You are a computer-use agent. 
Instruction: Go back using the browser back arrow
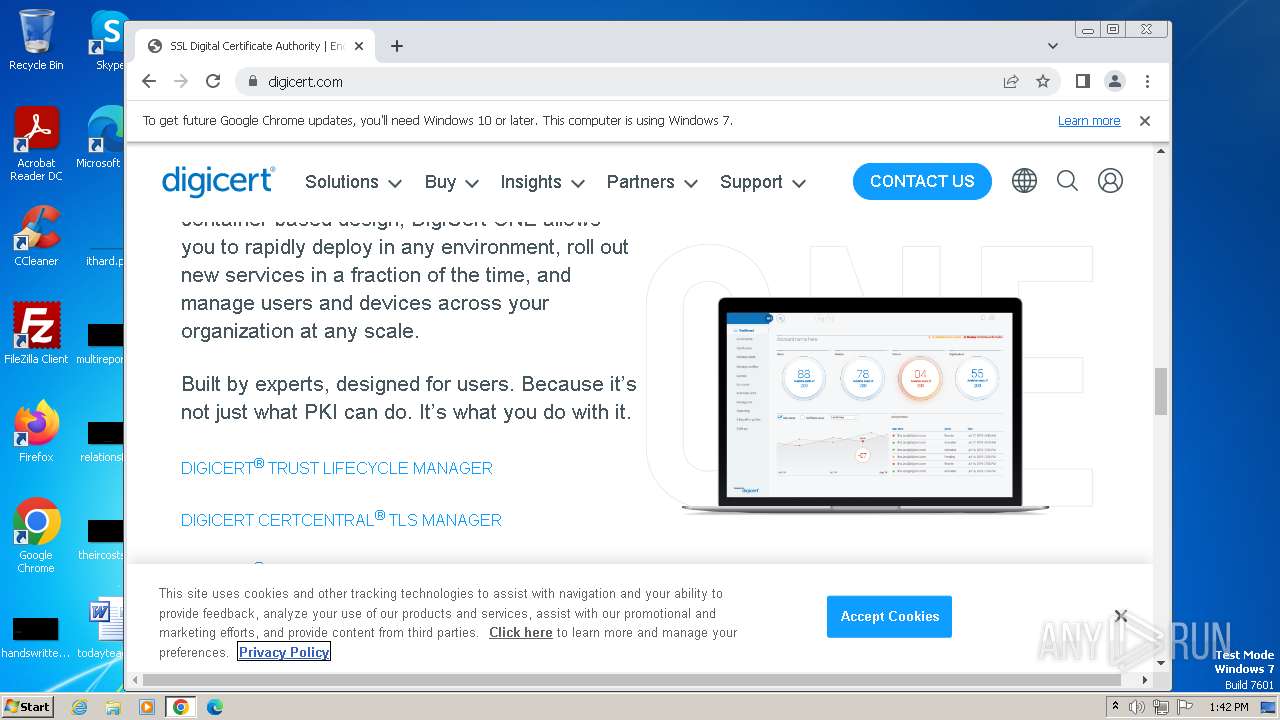149,81
